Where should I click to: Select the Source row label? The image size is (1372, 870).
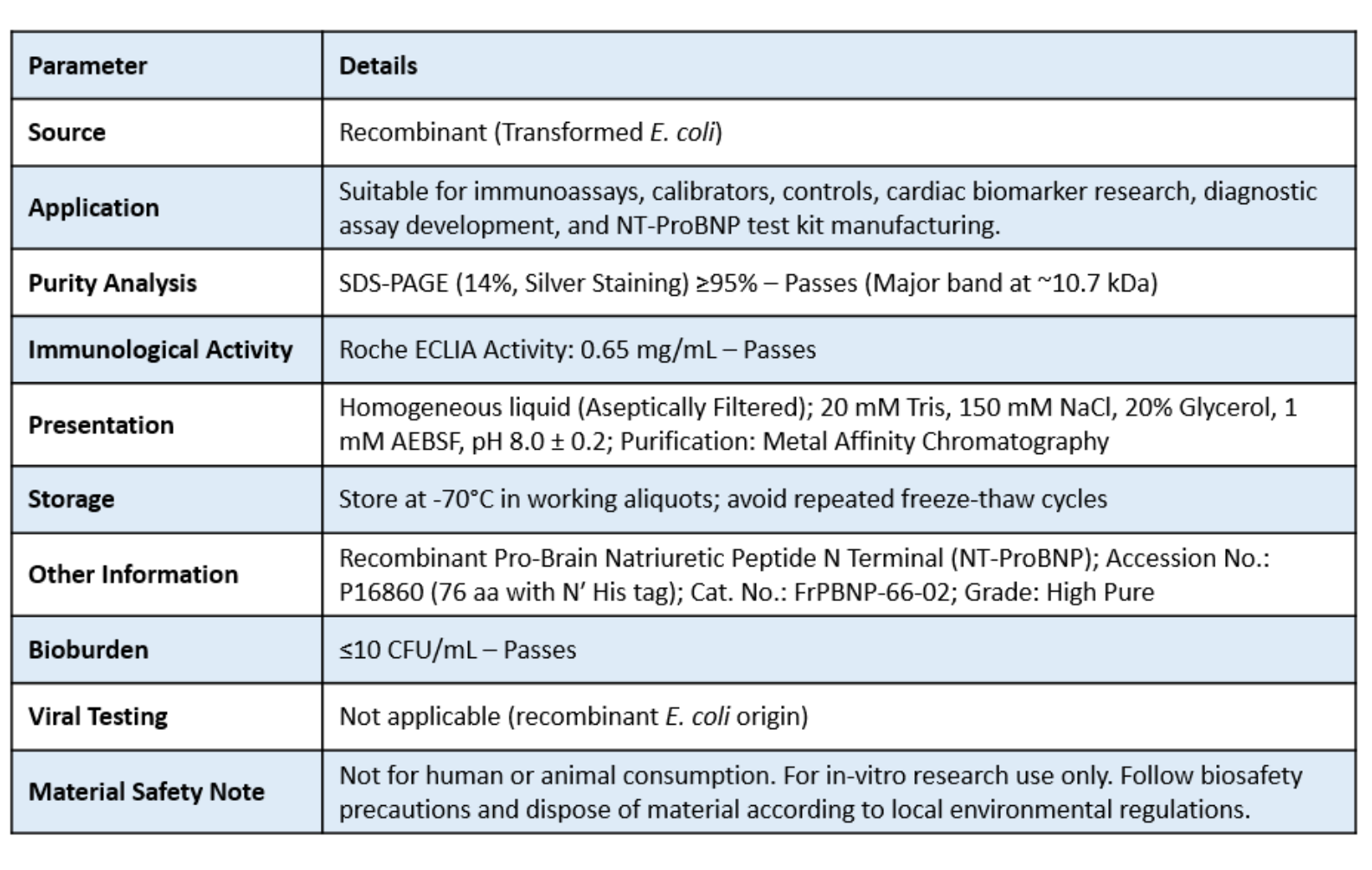(67, 132)
